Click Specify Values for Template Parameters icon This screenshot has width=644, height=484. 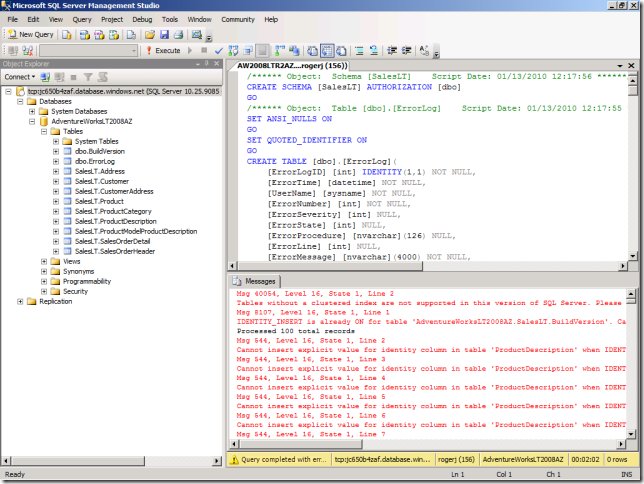pos(424,51)
